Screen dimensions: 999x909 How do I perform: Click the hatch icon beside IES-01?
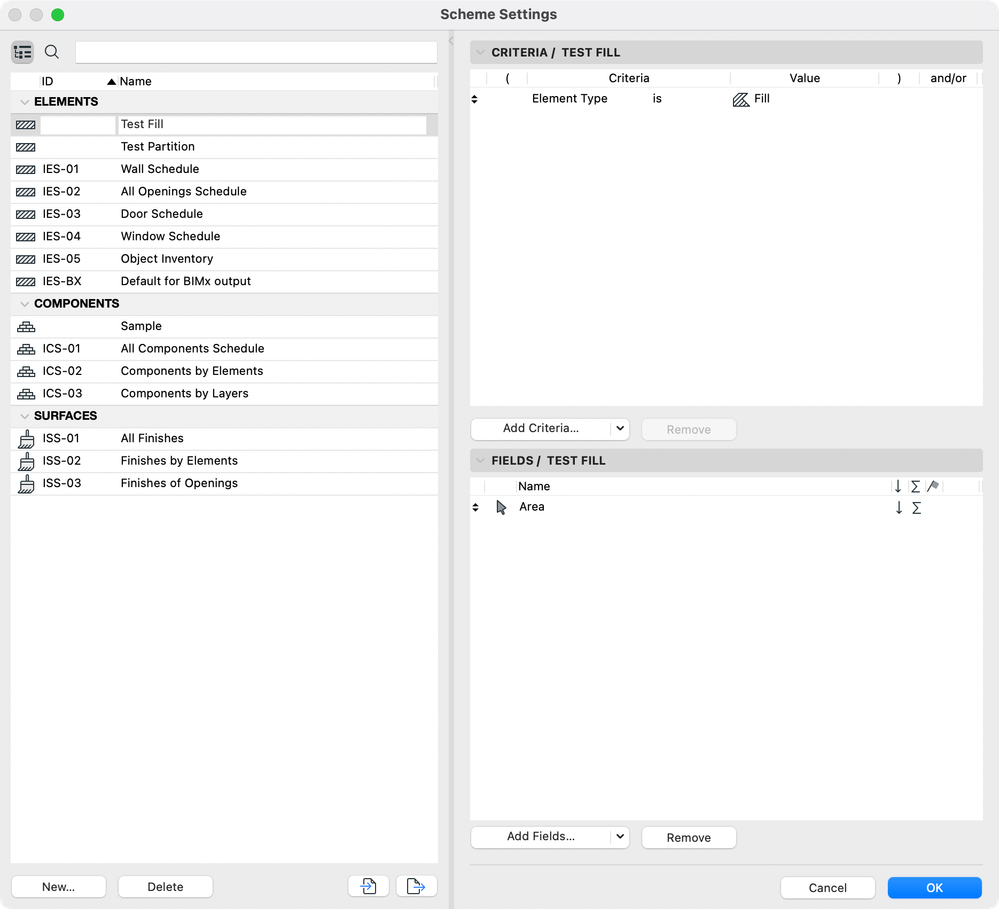[x=25, y=169]
